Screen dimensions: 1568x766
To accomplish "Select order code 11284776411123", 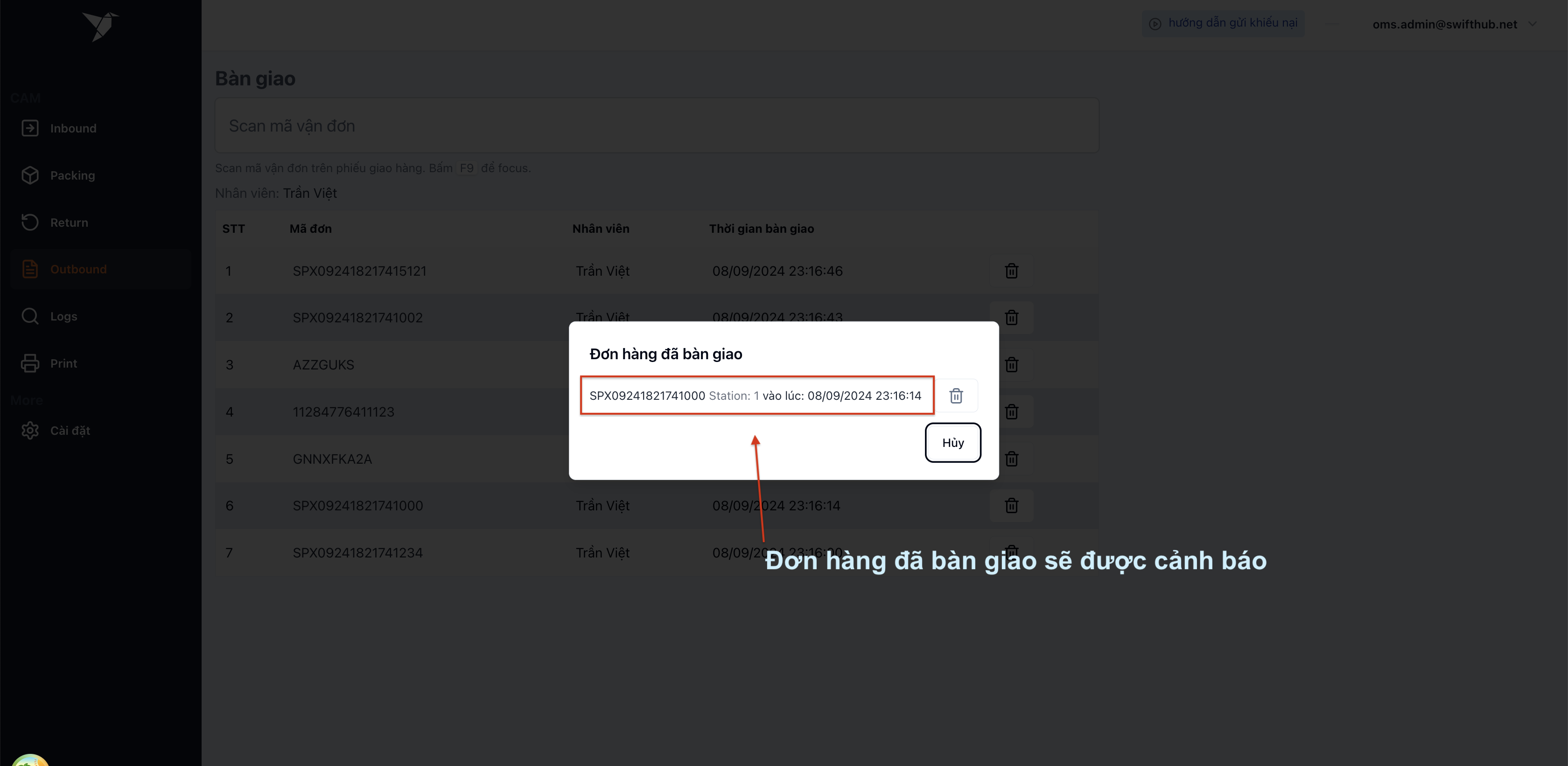I will click(343, 412).
